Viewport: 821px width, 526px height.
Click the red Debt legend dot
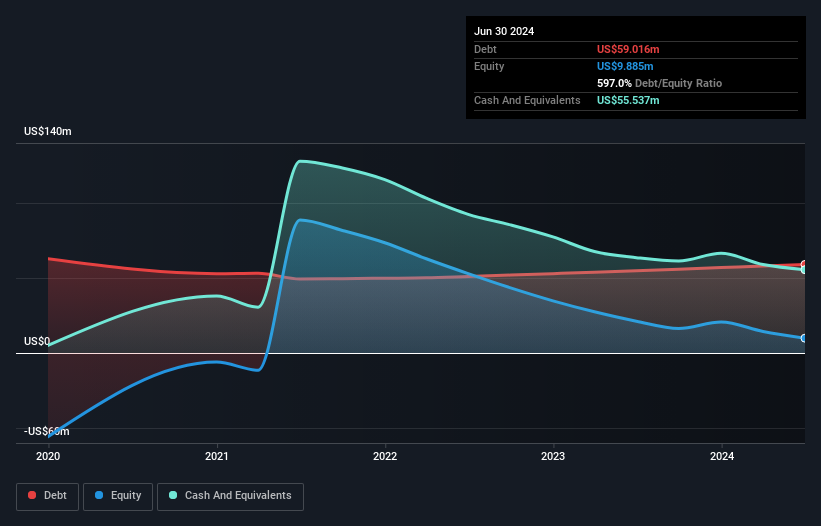click(x=32, y=495)
